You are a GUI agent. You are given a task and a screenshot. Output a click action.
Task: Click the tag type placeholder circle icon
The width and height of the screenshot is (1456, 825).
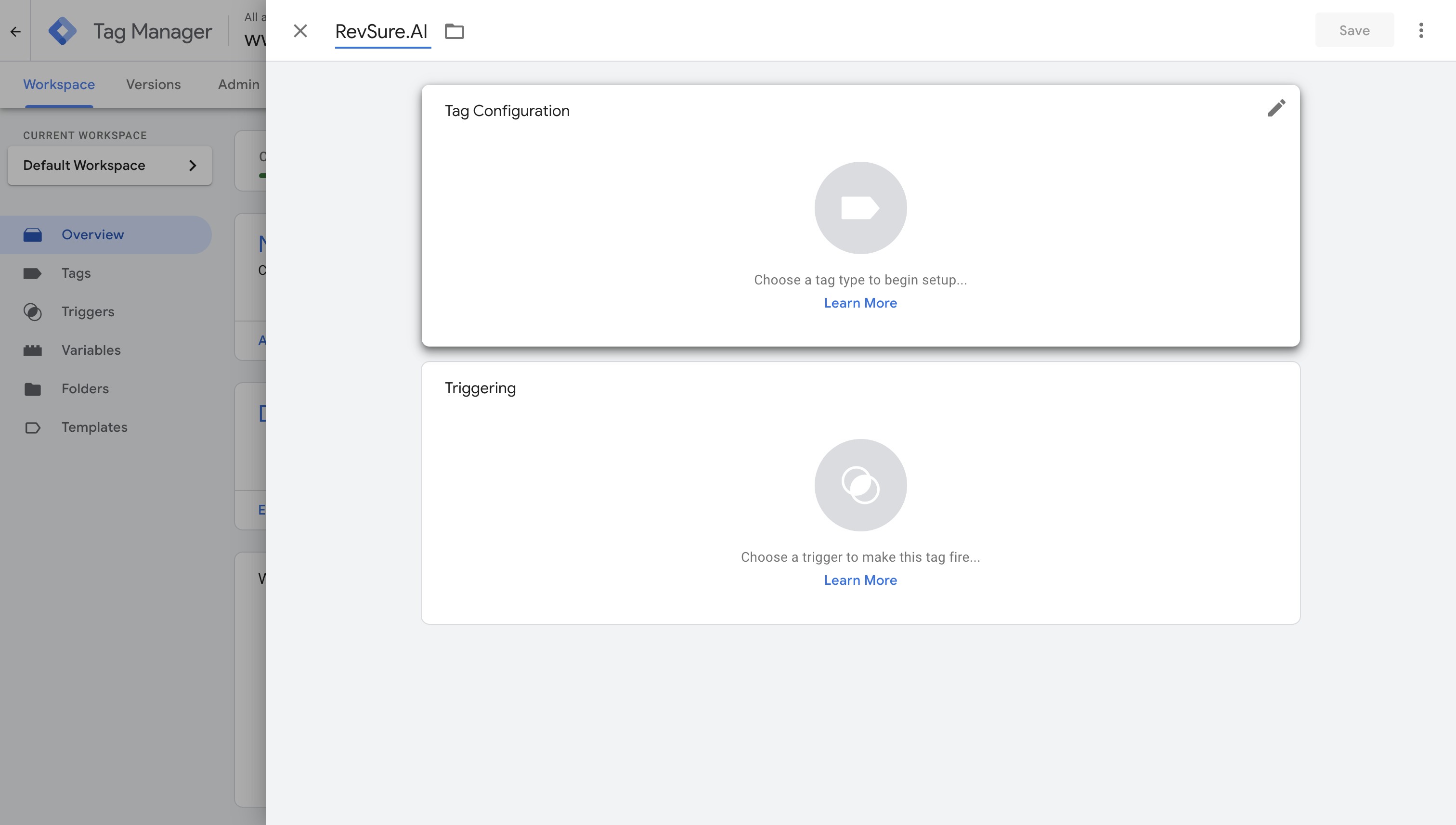pos(860,208)
